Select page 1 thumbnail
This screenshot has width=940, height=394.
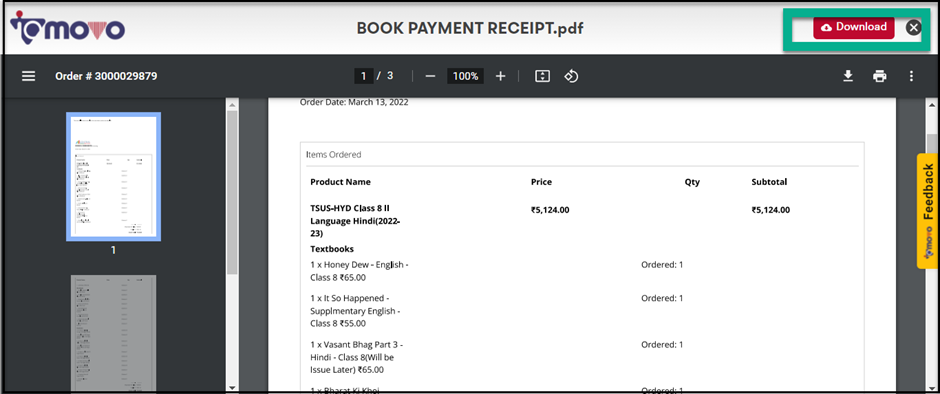(x=113, y=176)
